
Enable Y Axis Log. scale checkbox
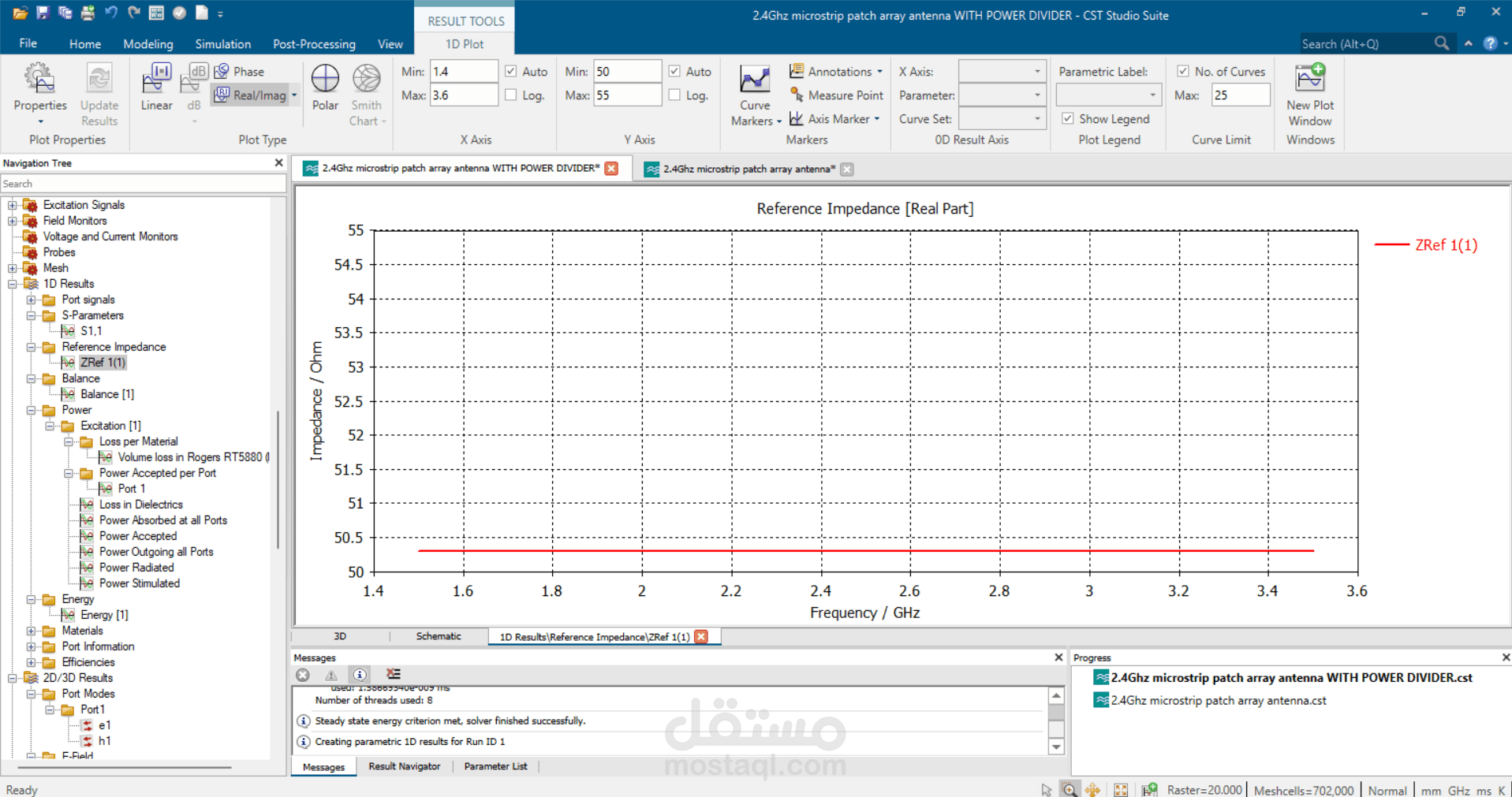pyautogui.click(x=674, y=95)
